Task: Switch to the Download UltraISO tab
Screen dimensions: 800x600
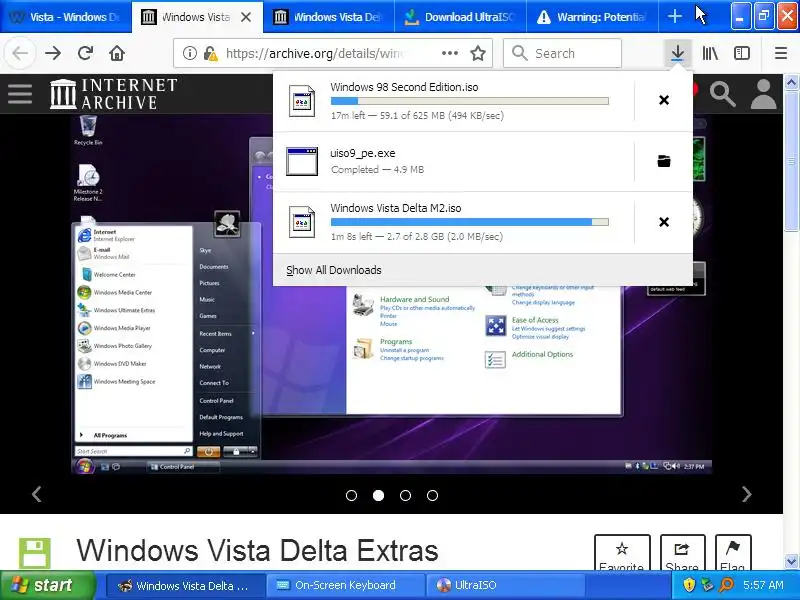Action: coord(460,17)
